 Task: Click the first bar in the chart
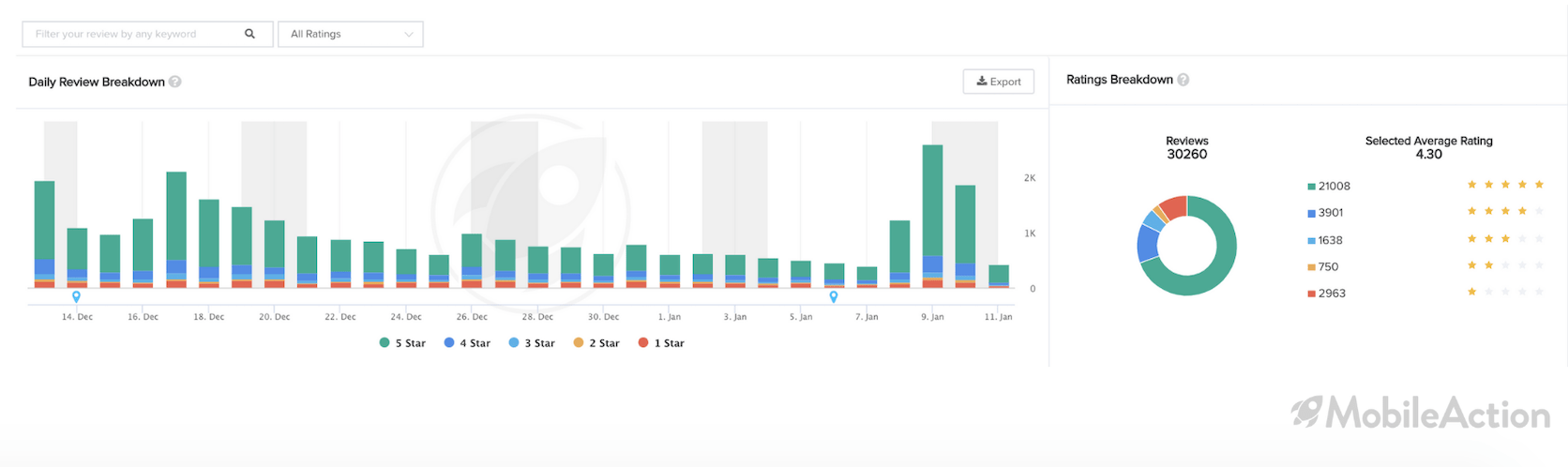[x=44, y=234]
